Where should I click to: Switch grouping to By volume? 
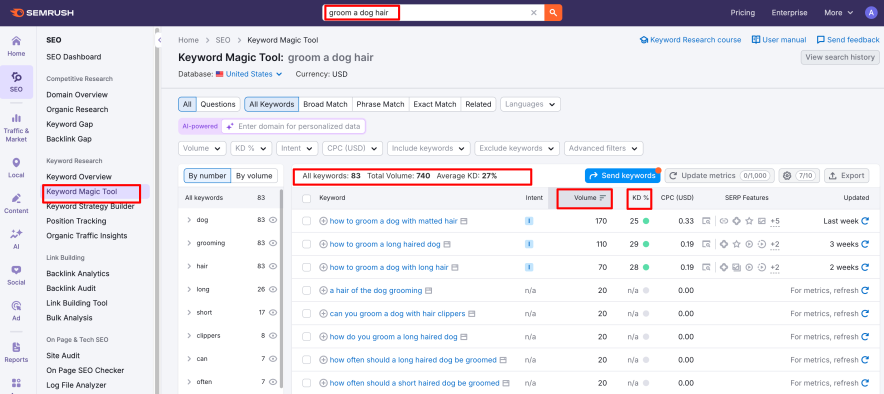[254, 176]
